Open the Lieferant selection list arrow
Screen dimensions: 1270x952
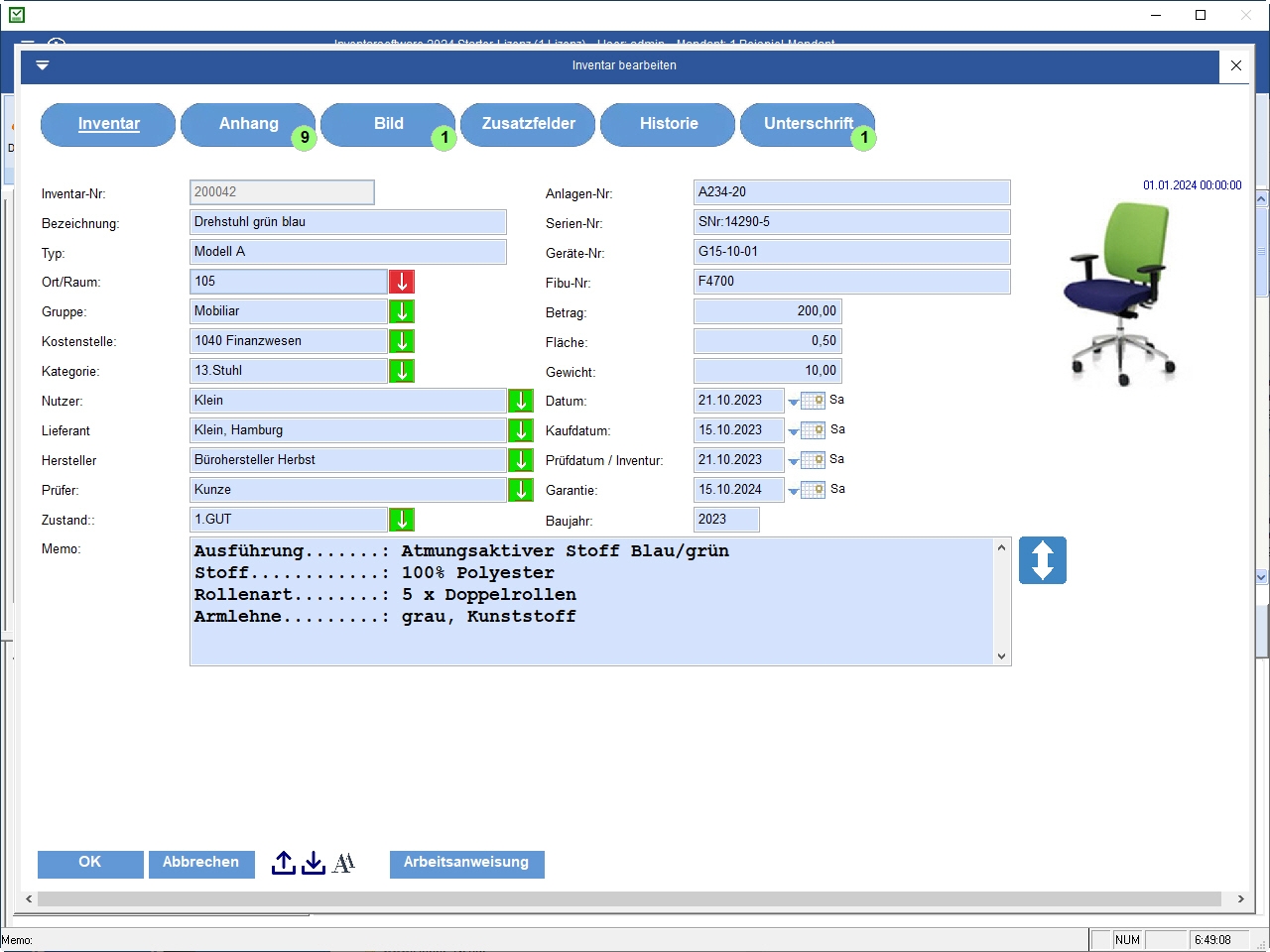pyautogui.click(x=521, y=430)
